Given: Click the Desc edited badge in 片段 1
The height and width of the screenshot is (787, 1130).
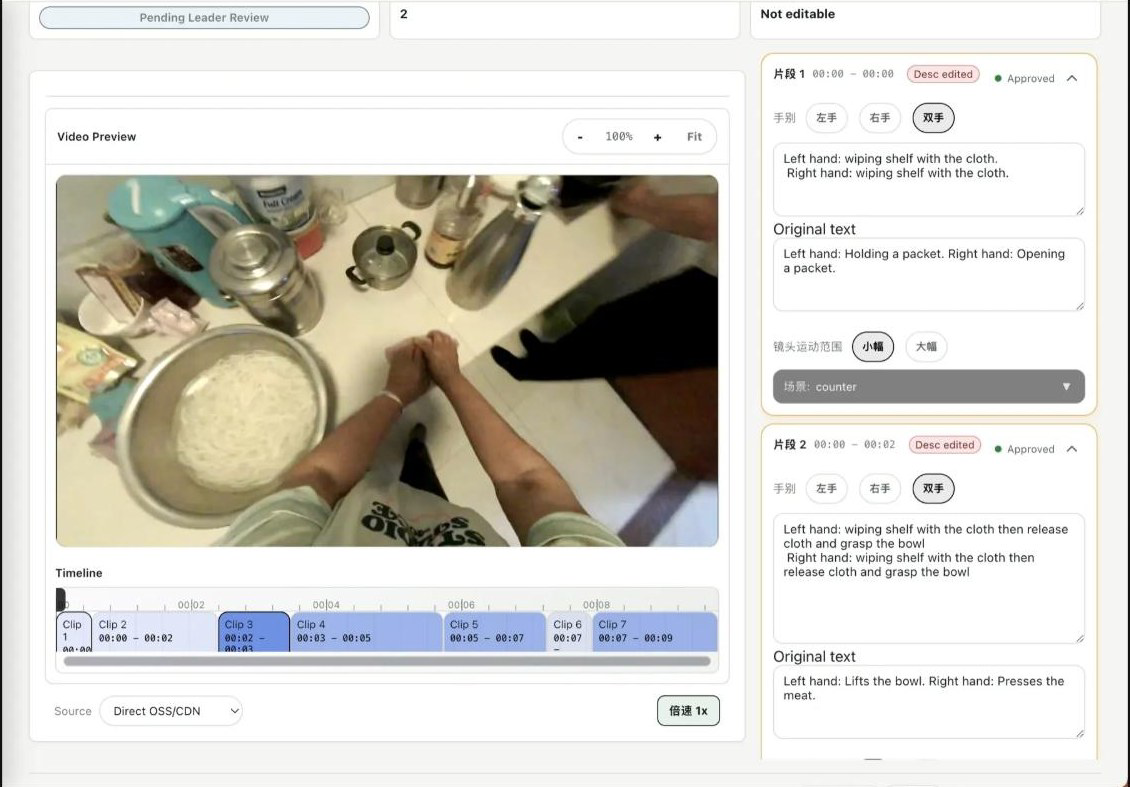Looking at the screenshot, I should (943, 74).
